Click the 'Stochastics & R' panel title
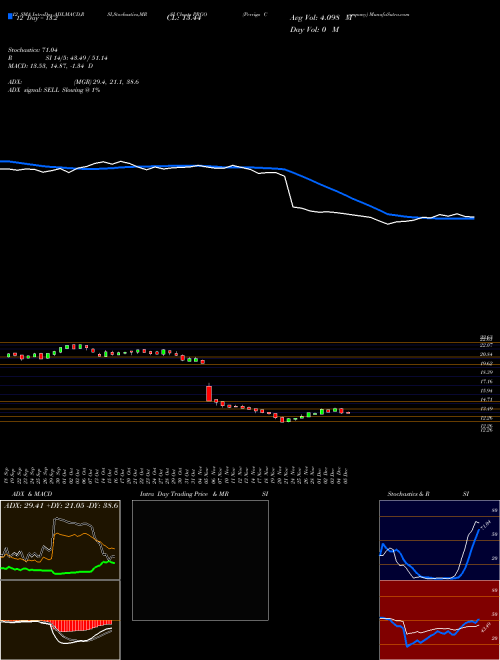Image resolution: width=500 pixels, height=660 pixels. [408, 494]
